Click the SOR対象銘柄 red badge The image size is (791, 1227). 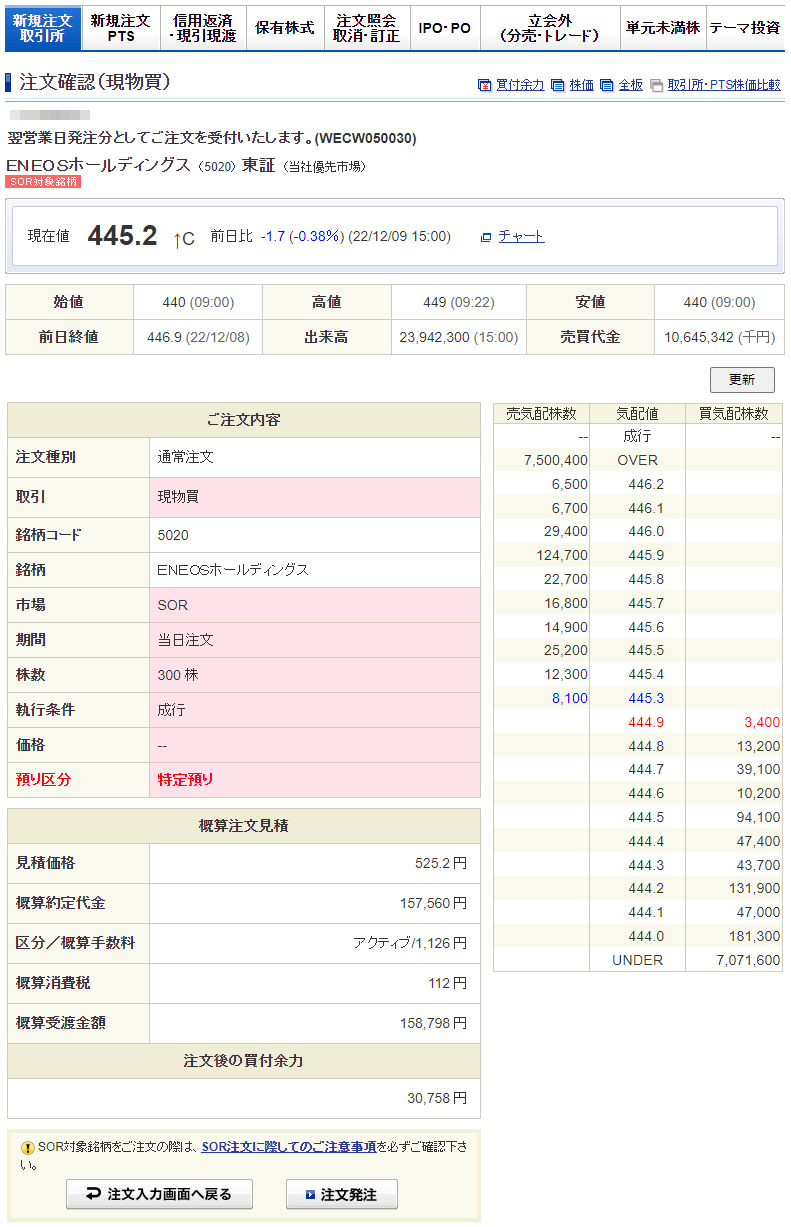click(42, 182)
